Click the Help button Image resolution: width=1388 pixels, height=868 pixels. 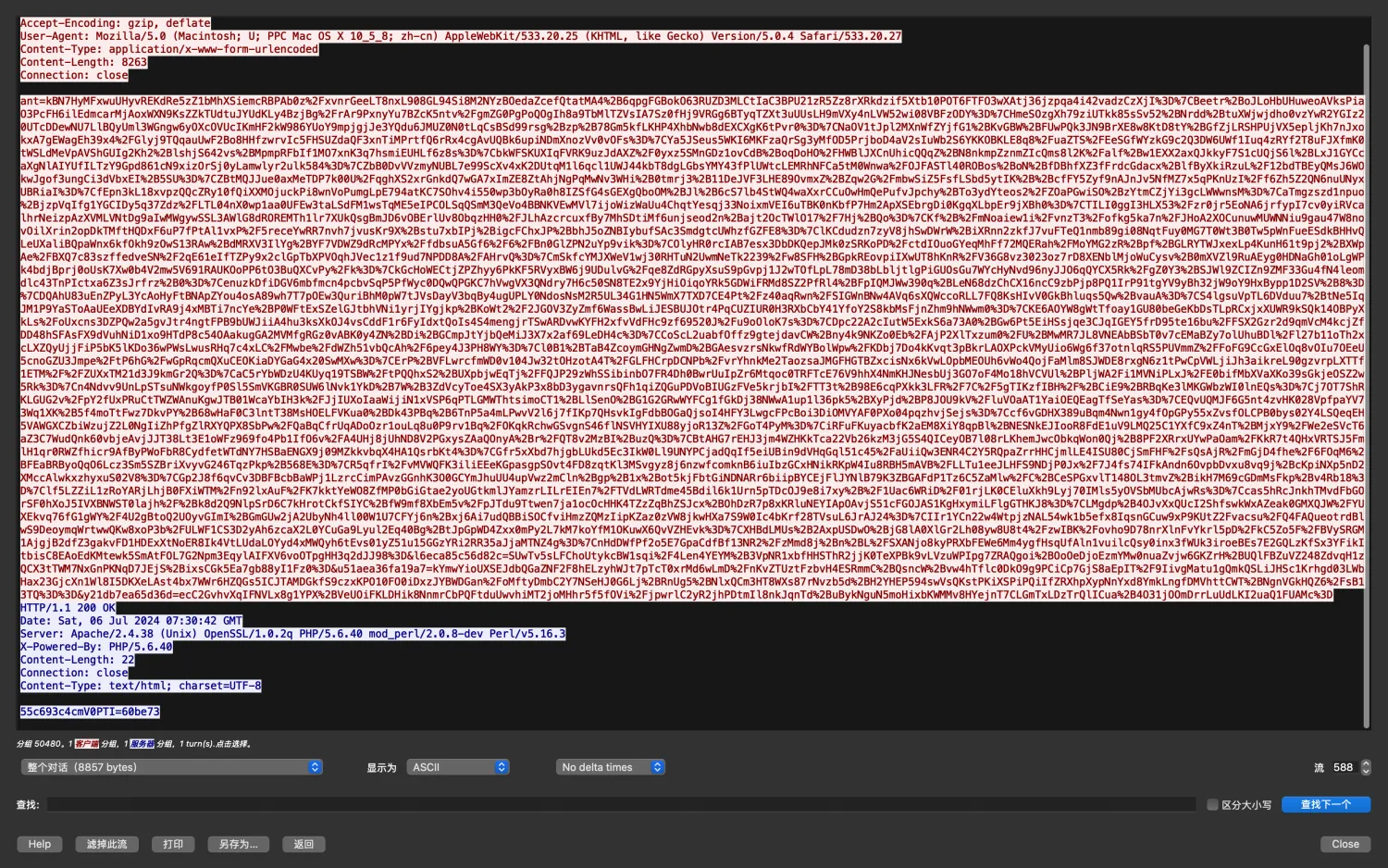[40, 844]
